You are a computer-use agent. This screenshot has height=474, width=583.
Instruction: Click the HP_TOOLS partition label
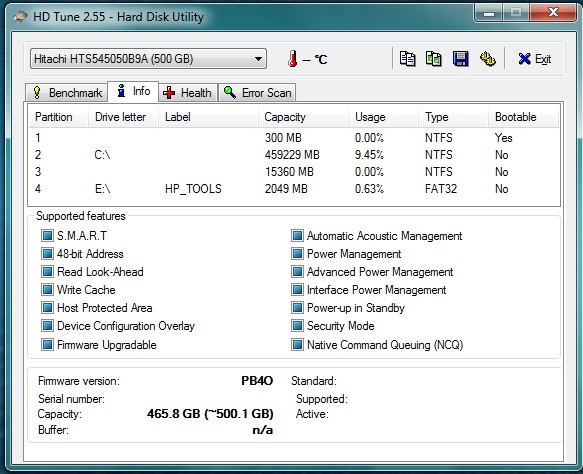[193, 189]
